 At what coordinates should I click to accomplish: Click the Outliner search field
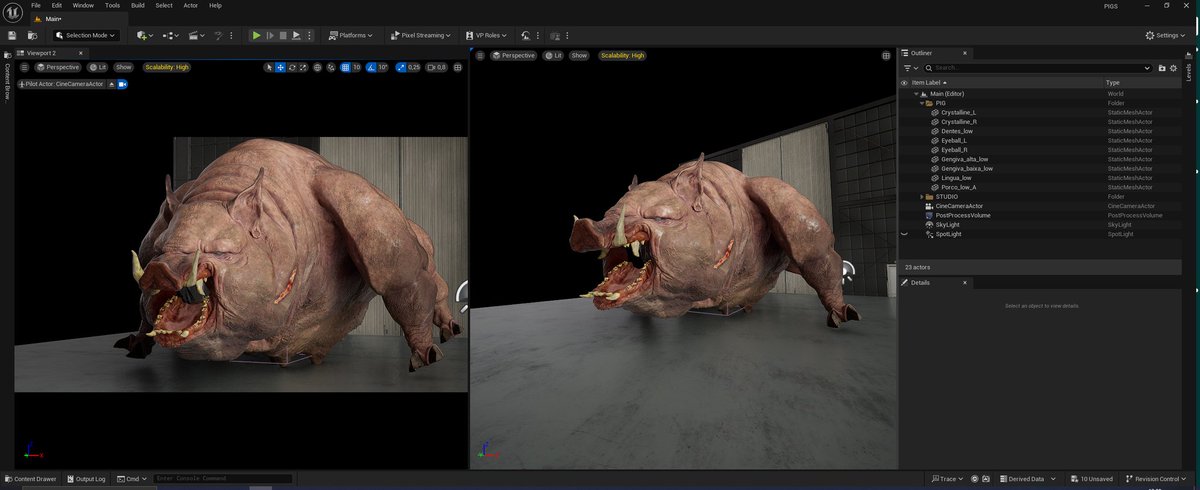tap(1038, 68)
